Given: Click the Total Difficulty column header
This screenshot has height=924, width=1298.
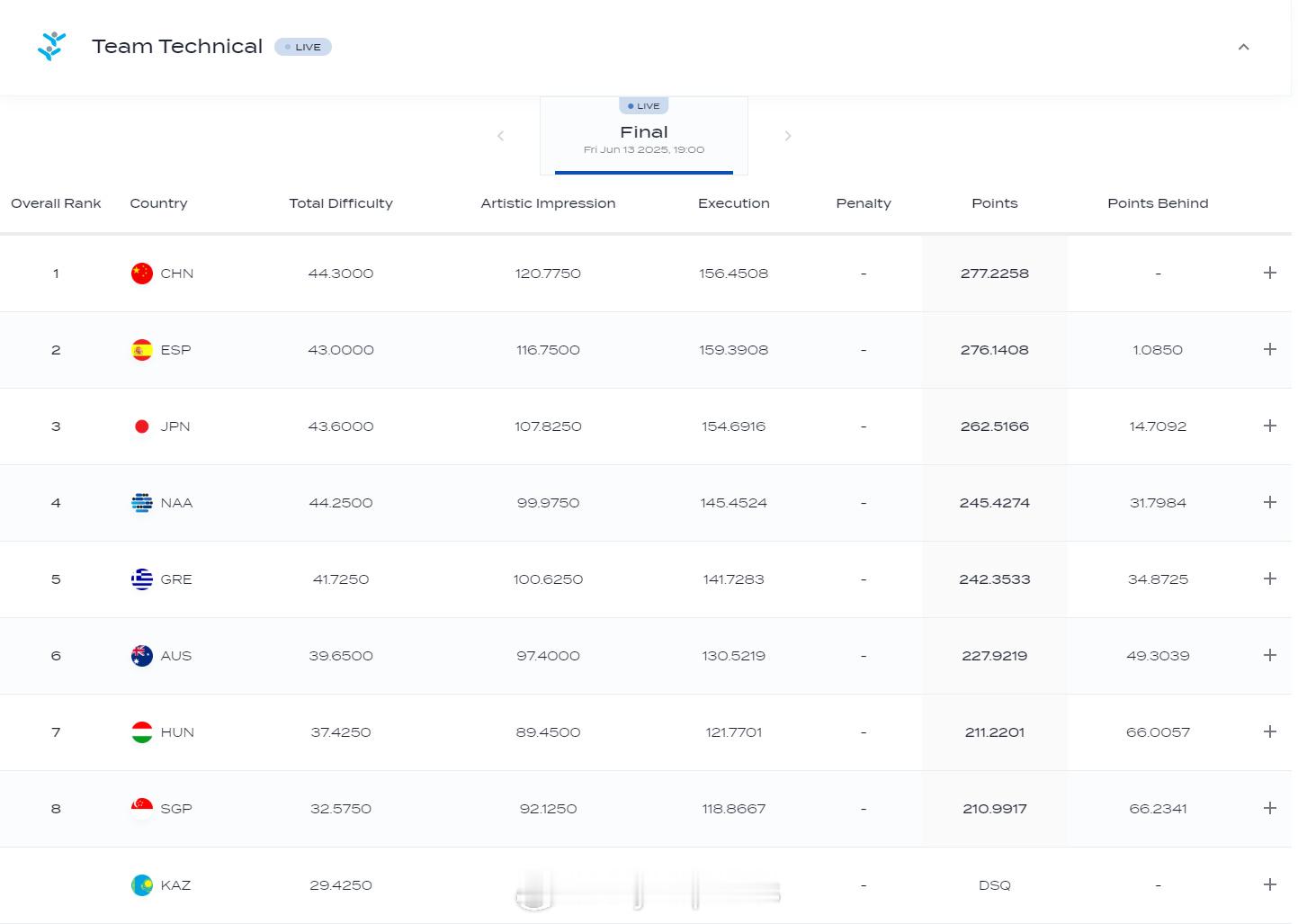Looking at the screenshot, I should [341, 203].
